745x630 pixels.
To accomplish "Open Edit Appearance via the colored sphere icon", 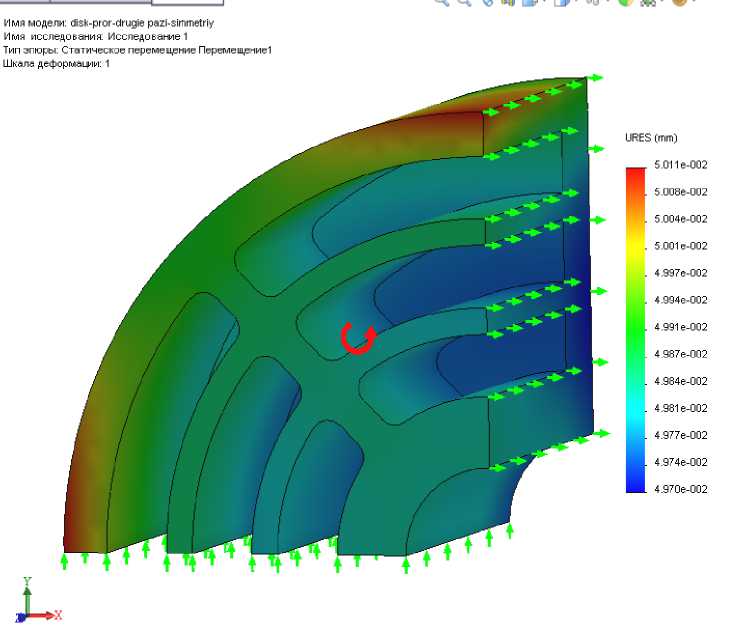I will tap(625, 3).
